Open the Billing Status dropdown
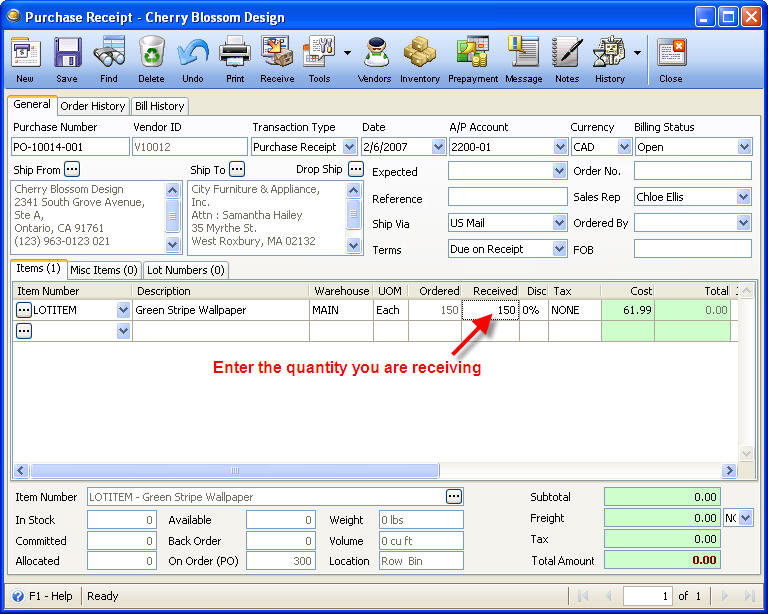The image size is (768, 614). (744, 147)
